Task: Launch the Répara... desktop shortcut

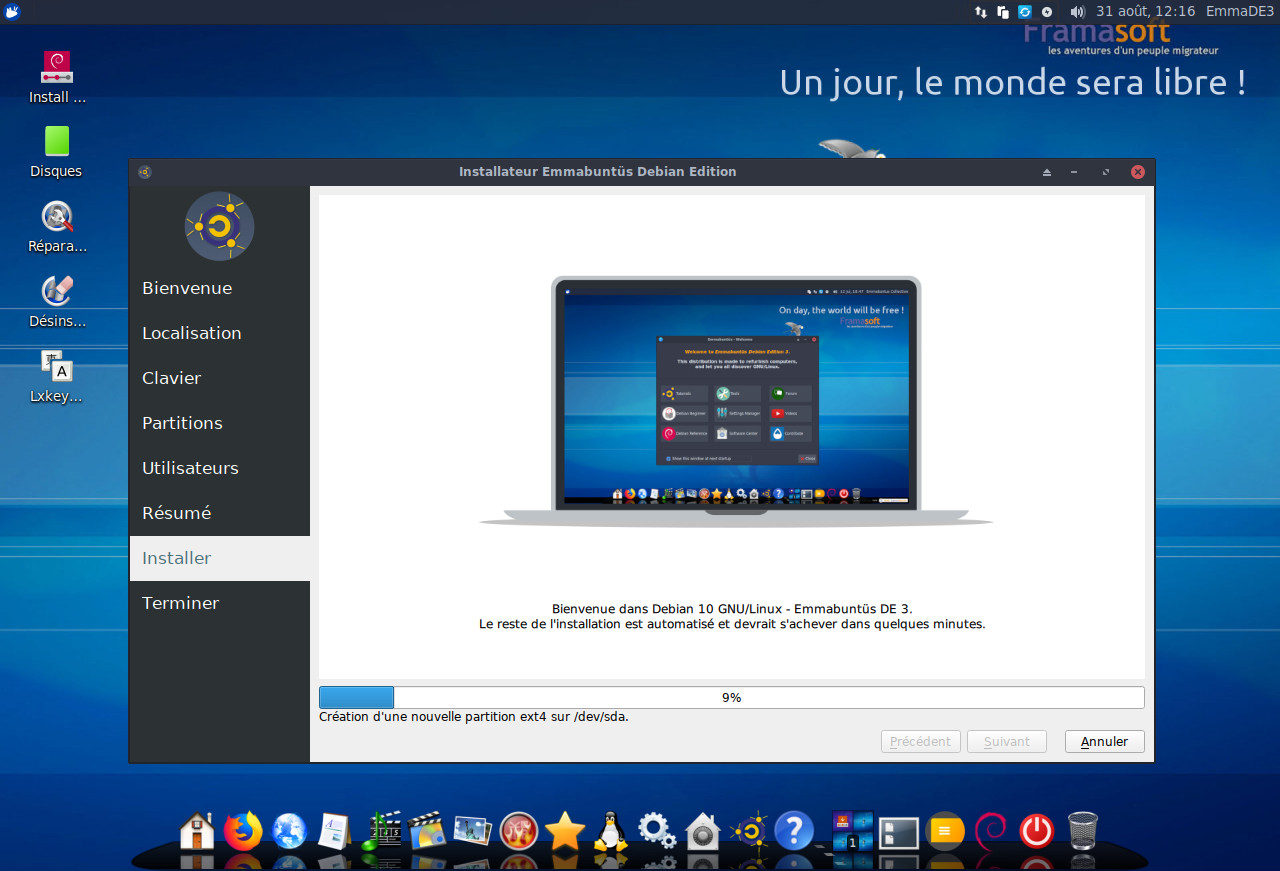Action: (57, 226)
